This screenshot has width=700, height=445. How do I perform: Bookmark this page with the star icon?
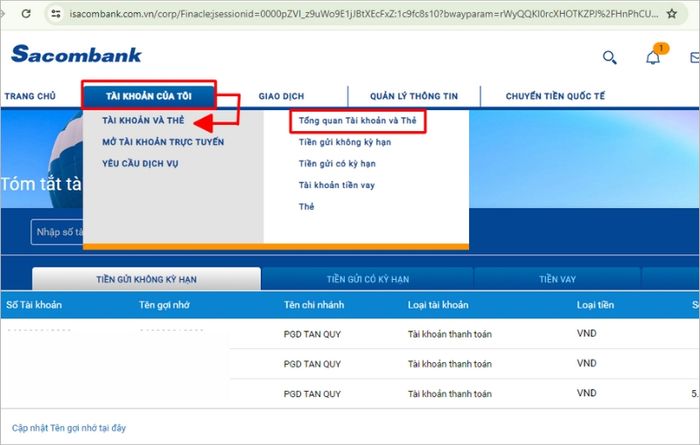[x=672, y=15]
